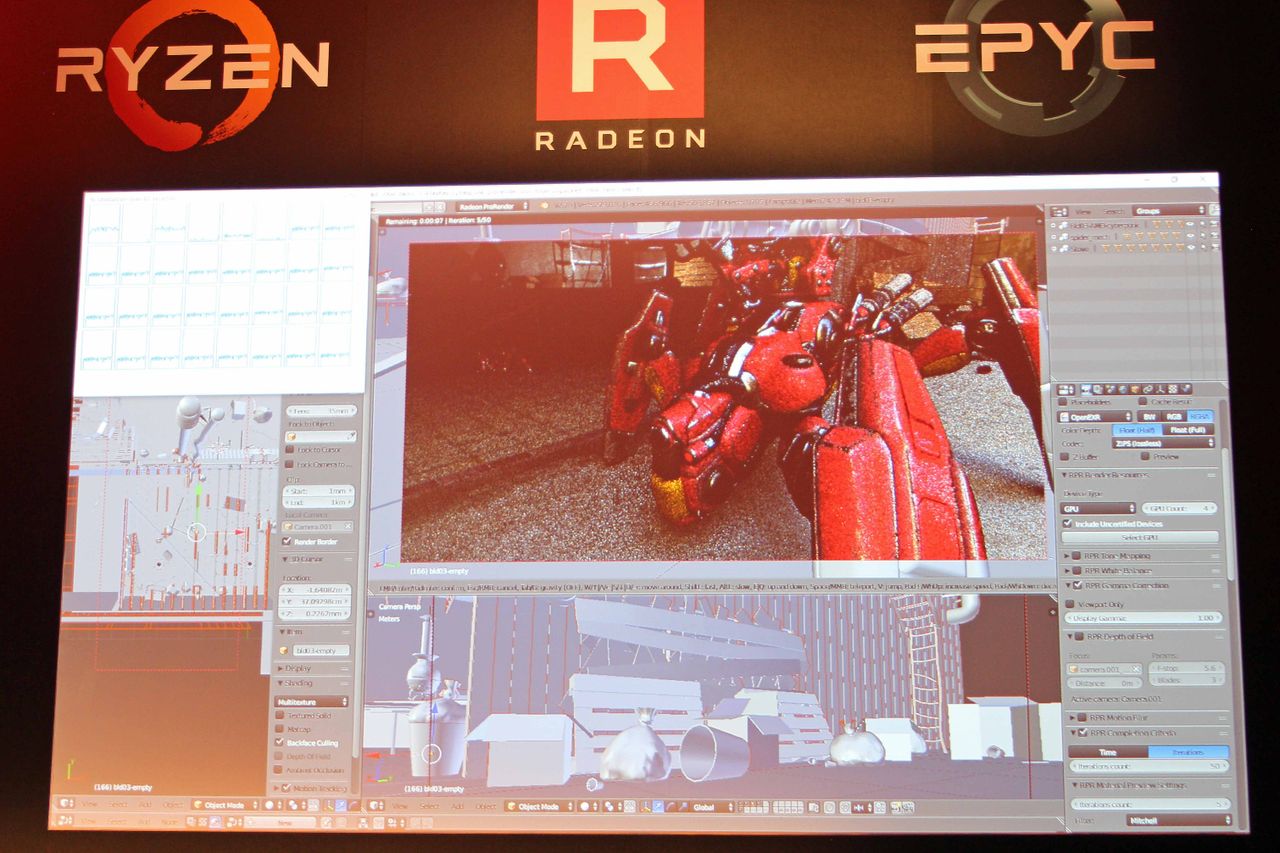Image resolution: width=1280 pixels, height=853 pixels.
Task: Select the Time completion criteria button
Action: pyautogui.click(x=1108, y=751)
